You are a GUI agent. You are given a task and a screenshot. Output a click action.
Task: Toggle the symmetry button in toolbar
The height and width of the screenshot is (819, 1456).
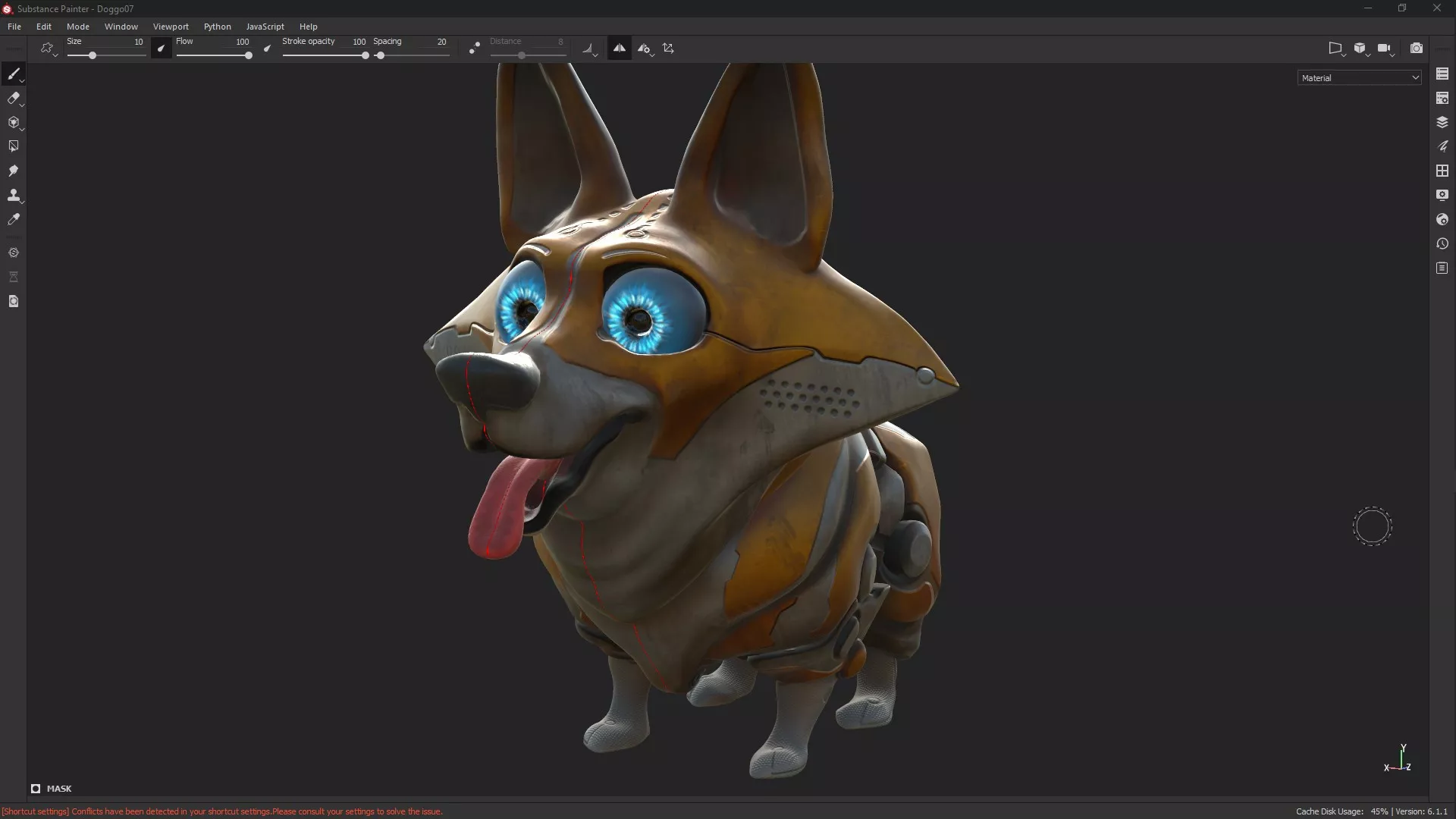tap(619, 48)
